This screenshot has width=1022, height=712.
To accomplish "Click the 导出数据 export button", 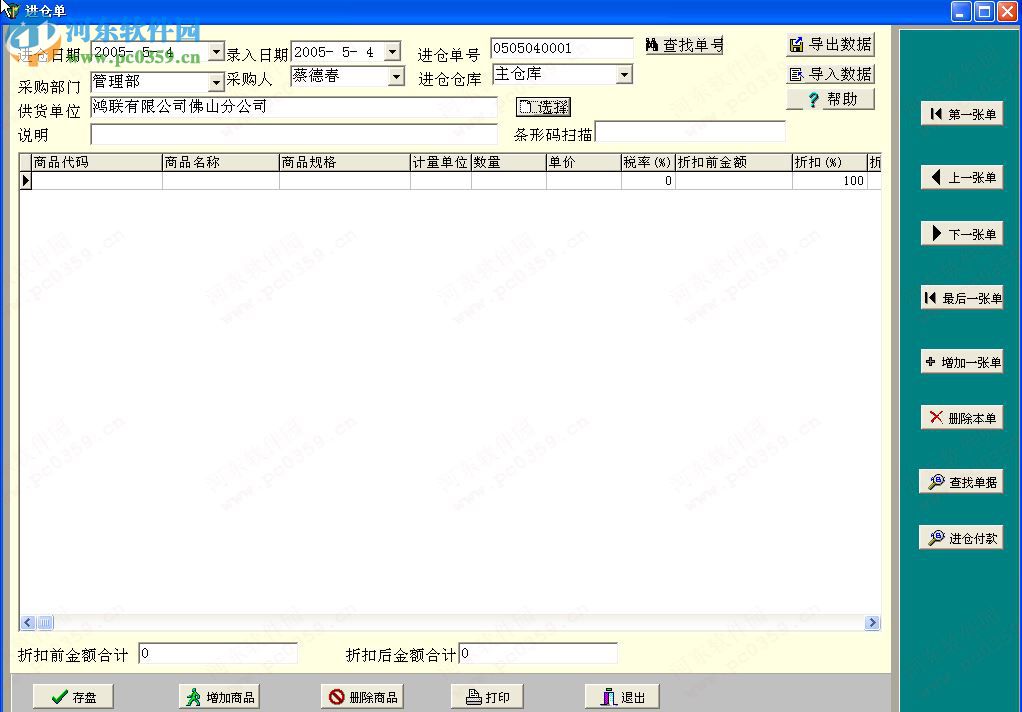I will pyautogui.click(x=830, y=44).
